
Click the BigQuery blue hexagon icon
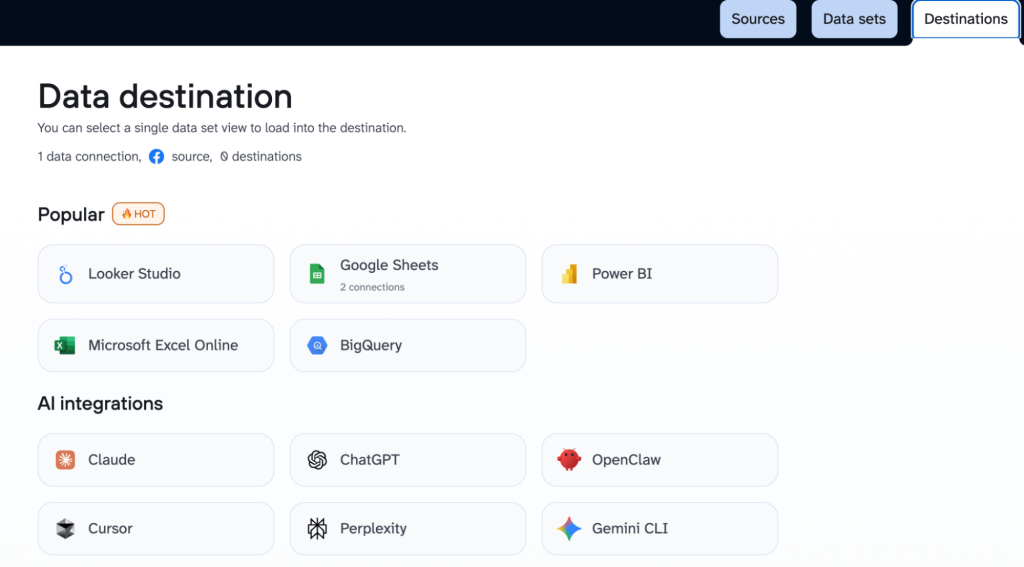pyautogui.click(x=317, y=345)
